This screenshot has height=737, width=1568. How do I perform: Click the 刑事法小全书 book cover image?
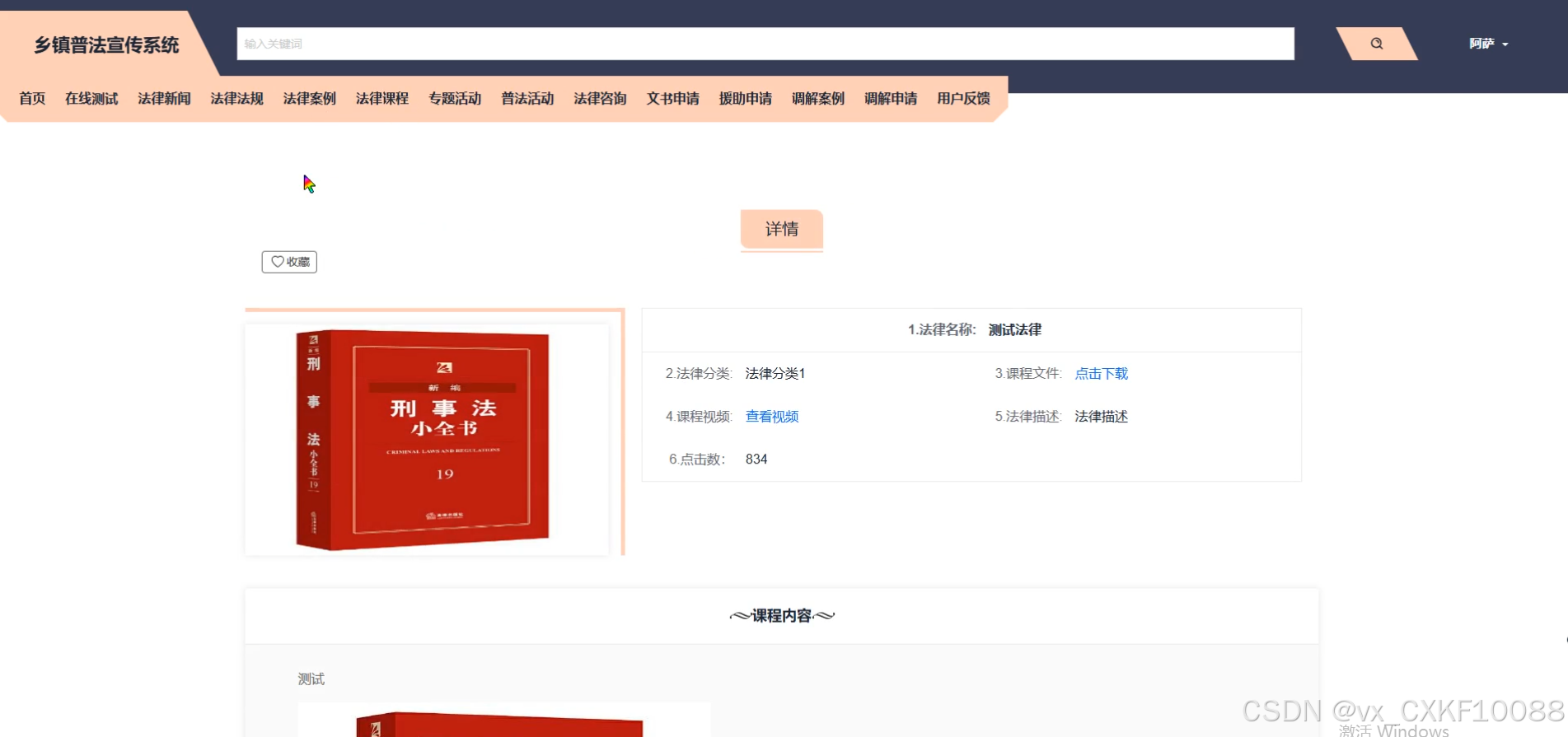(427, 439)
